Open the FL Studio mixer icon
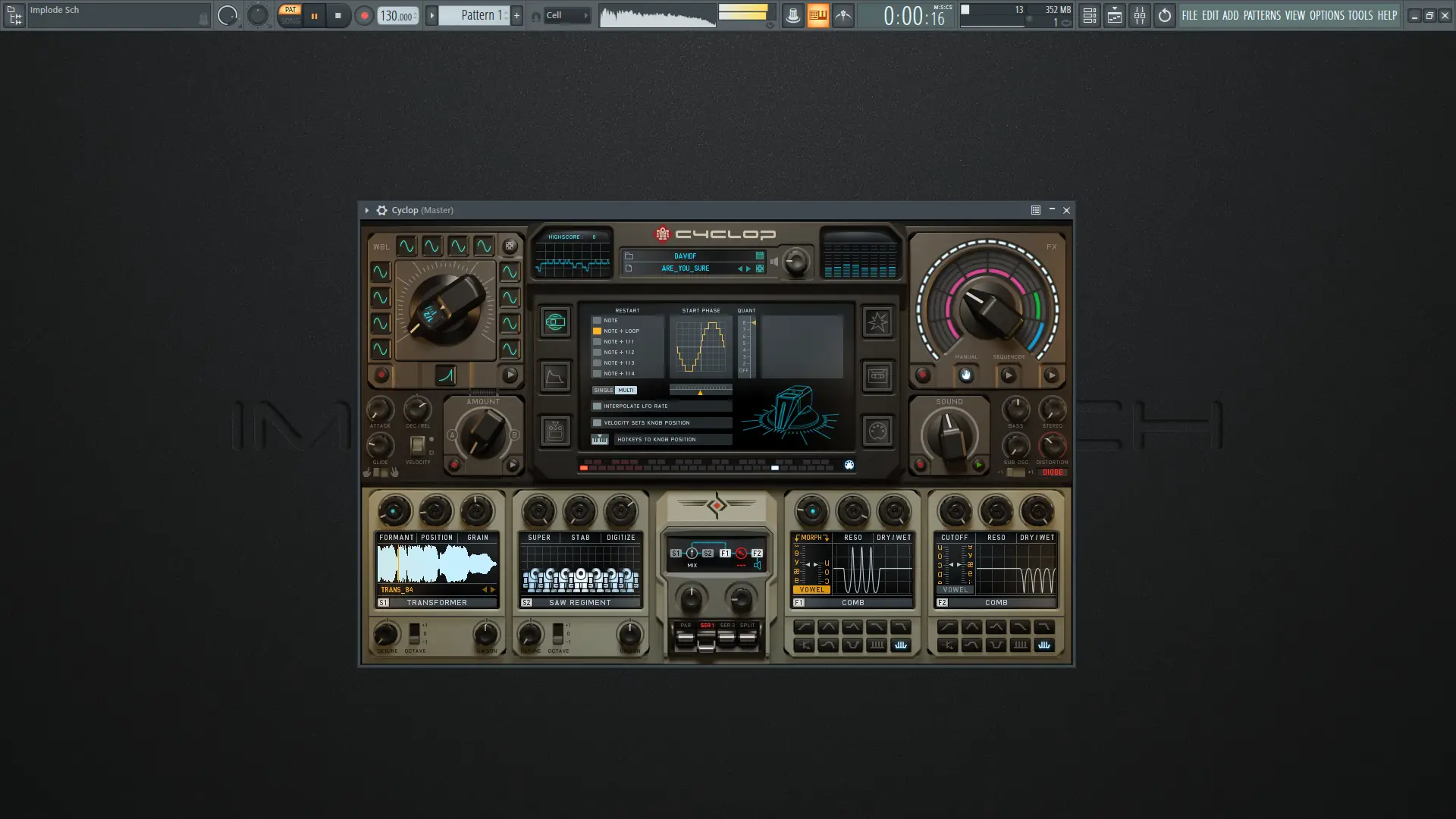1456x819 pixels. pyautogui.click(x=1140, y=15)
